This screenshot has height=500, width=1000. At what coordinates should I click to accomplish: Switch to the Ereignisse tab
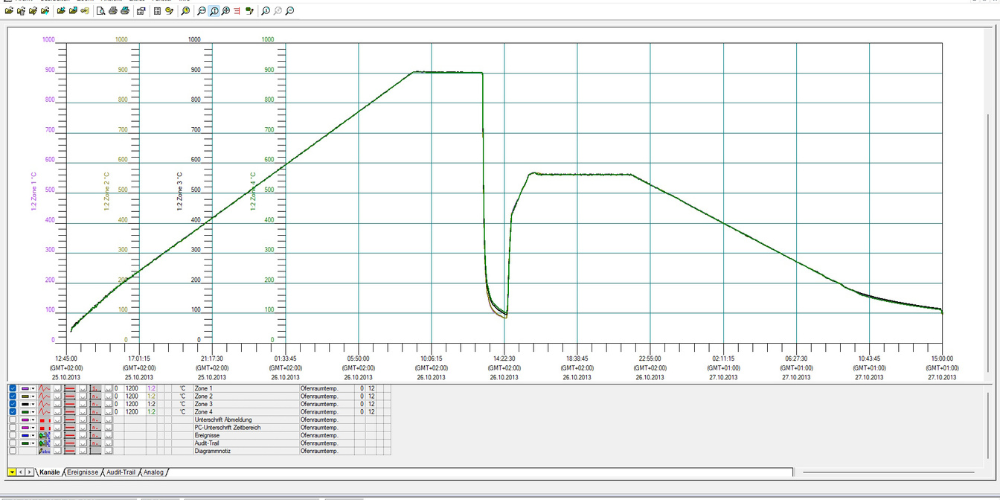click(82, 471)
